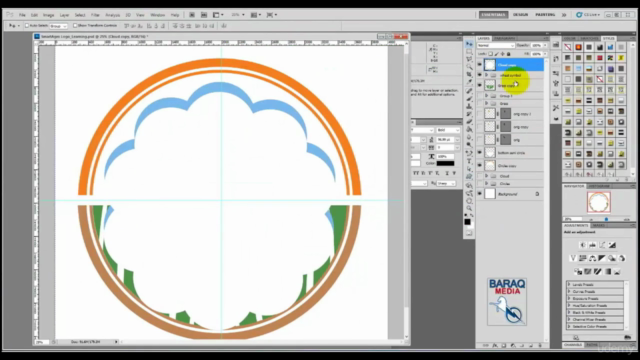Switch to the Swatches tab
This screenshot has width=640, height=360.
click(x=589, y=38)
